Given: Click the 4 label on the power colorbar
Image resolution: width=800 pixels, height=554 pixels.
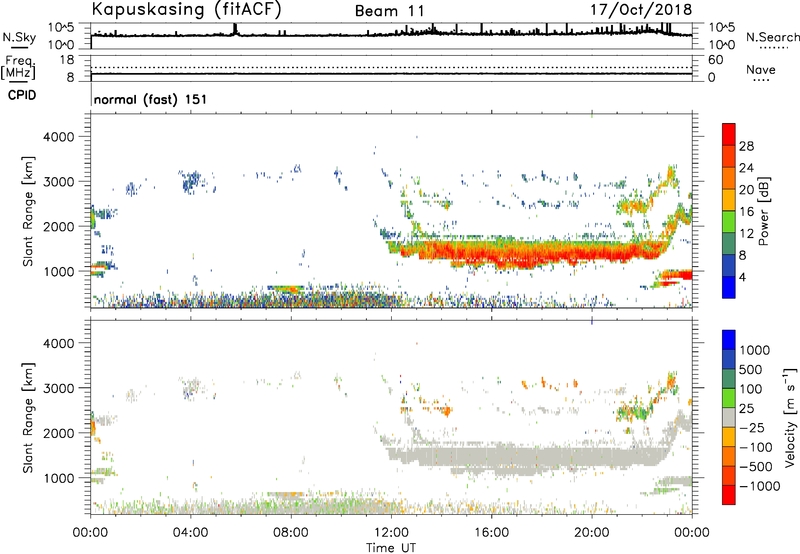Looking at the screenshot, I should tap(742, 278).
